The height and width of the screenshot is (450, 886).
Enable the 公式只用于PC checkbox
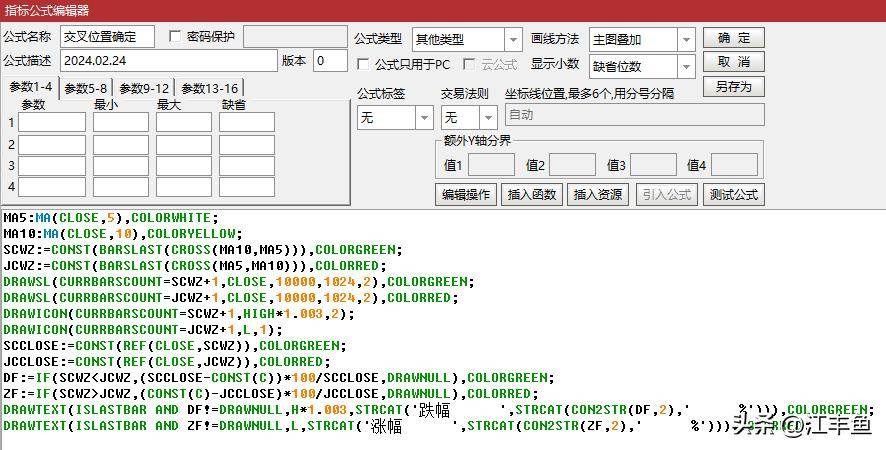point(363,64)
